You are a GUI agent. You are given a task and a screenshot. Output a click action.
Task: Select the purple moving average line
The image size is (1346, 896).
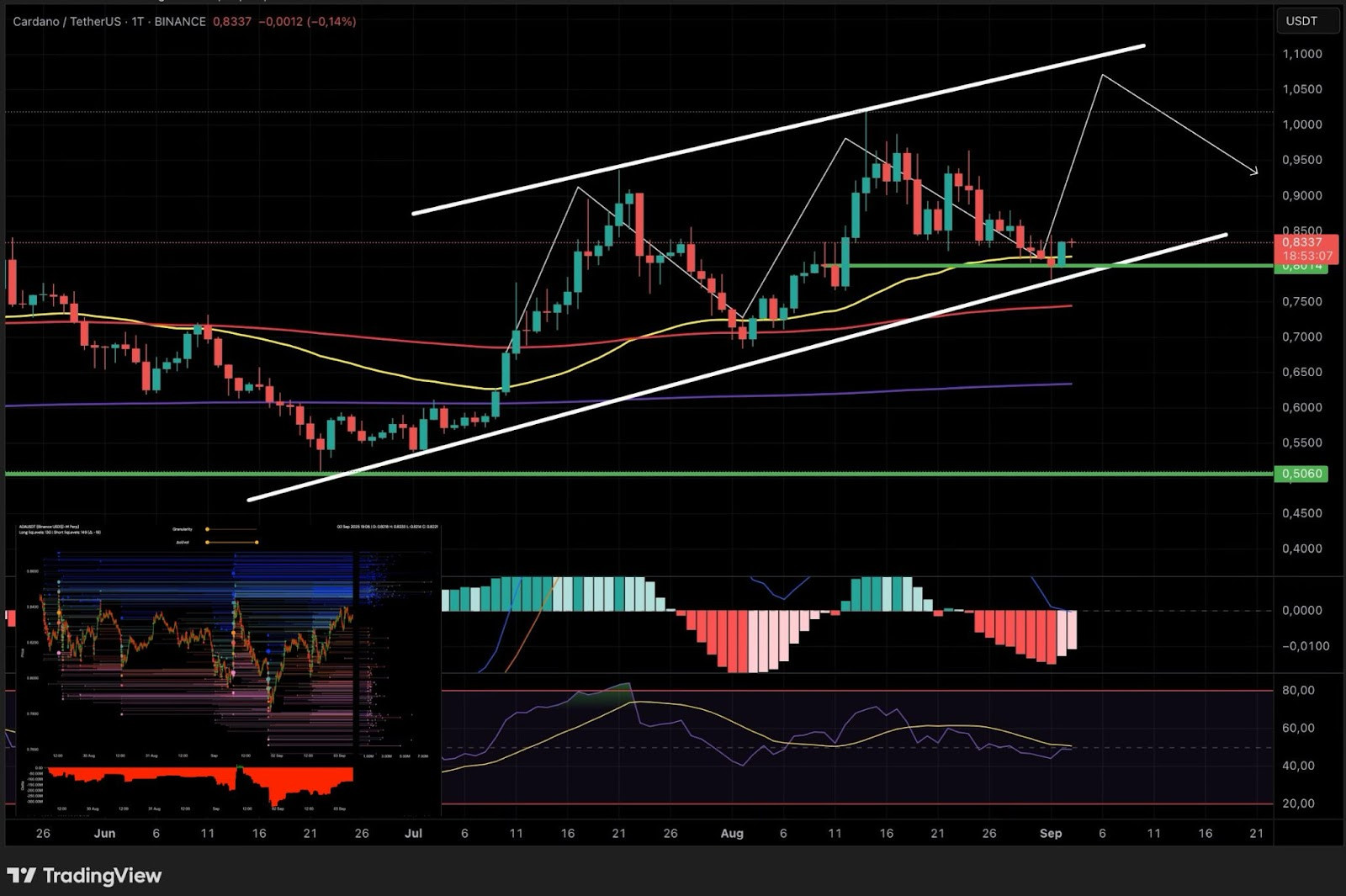538,402
